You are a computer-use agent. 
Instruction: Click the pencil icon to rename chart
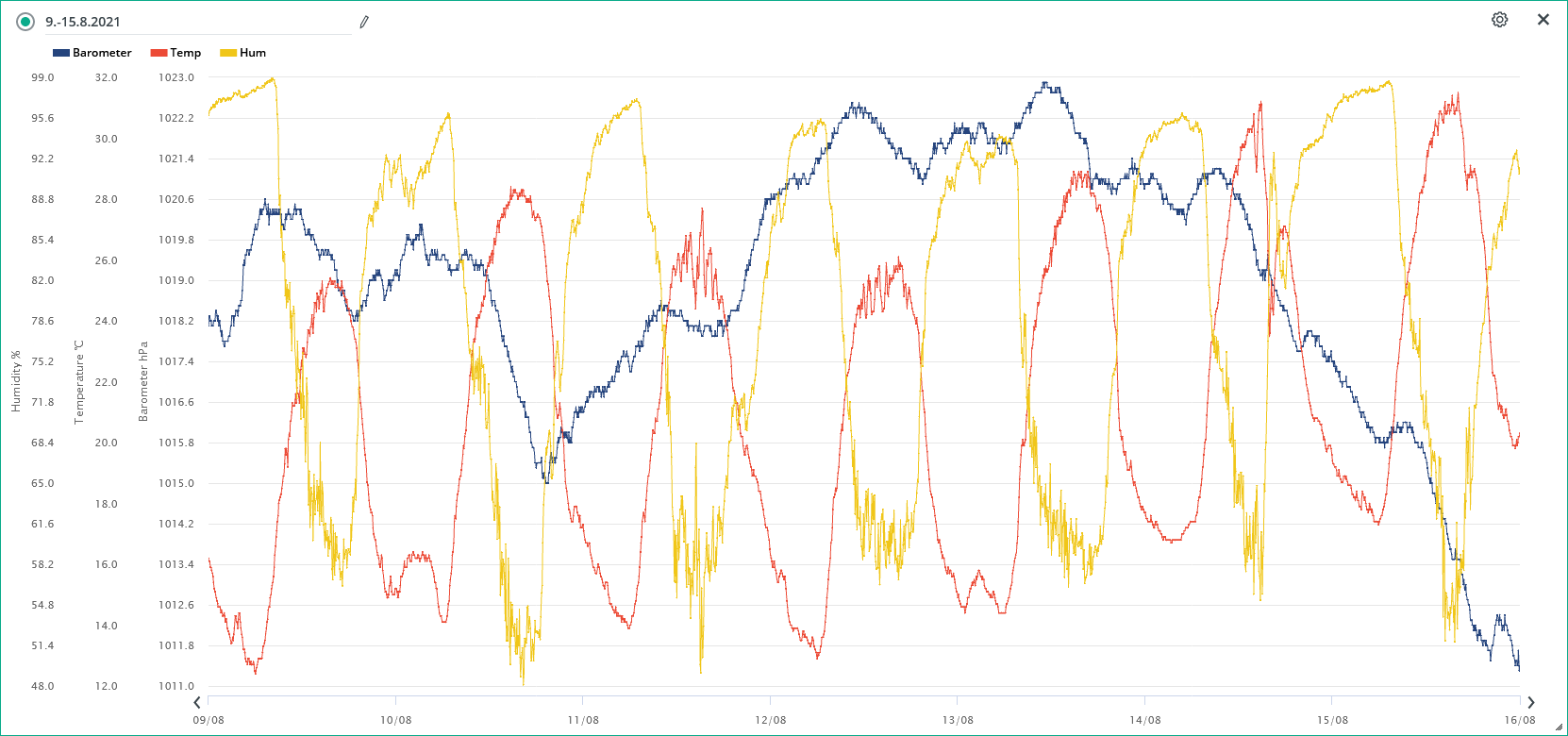(364, 22)
